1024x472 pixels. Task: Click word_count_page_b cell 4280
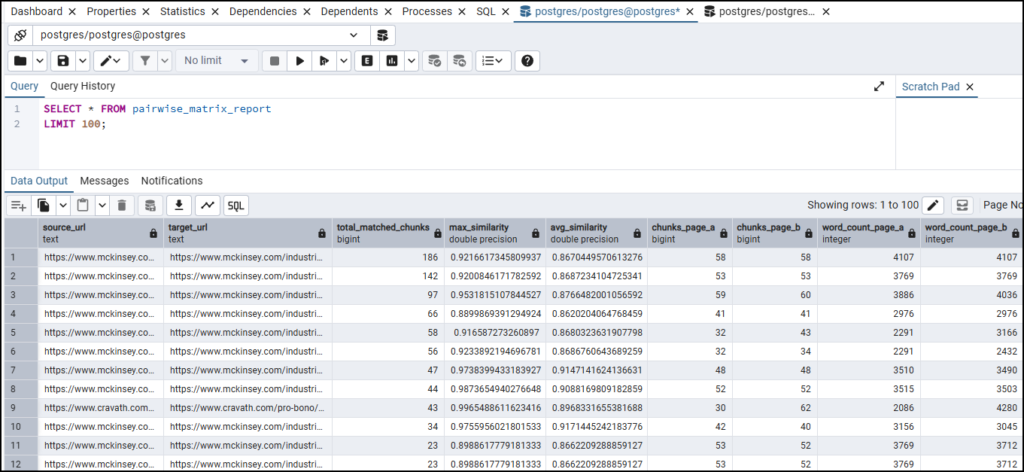coord(972,408)
